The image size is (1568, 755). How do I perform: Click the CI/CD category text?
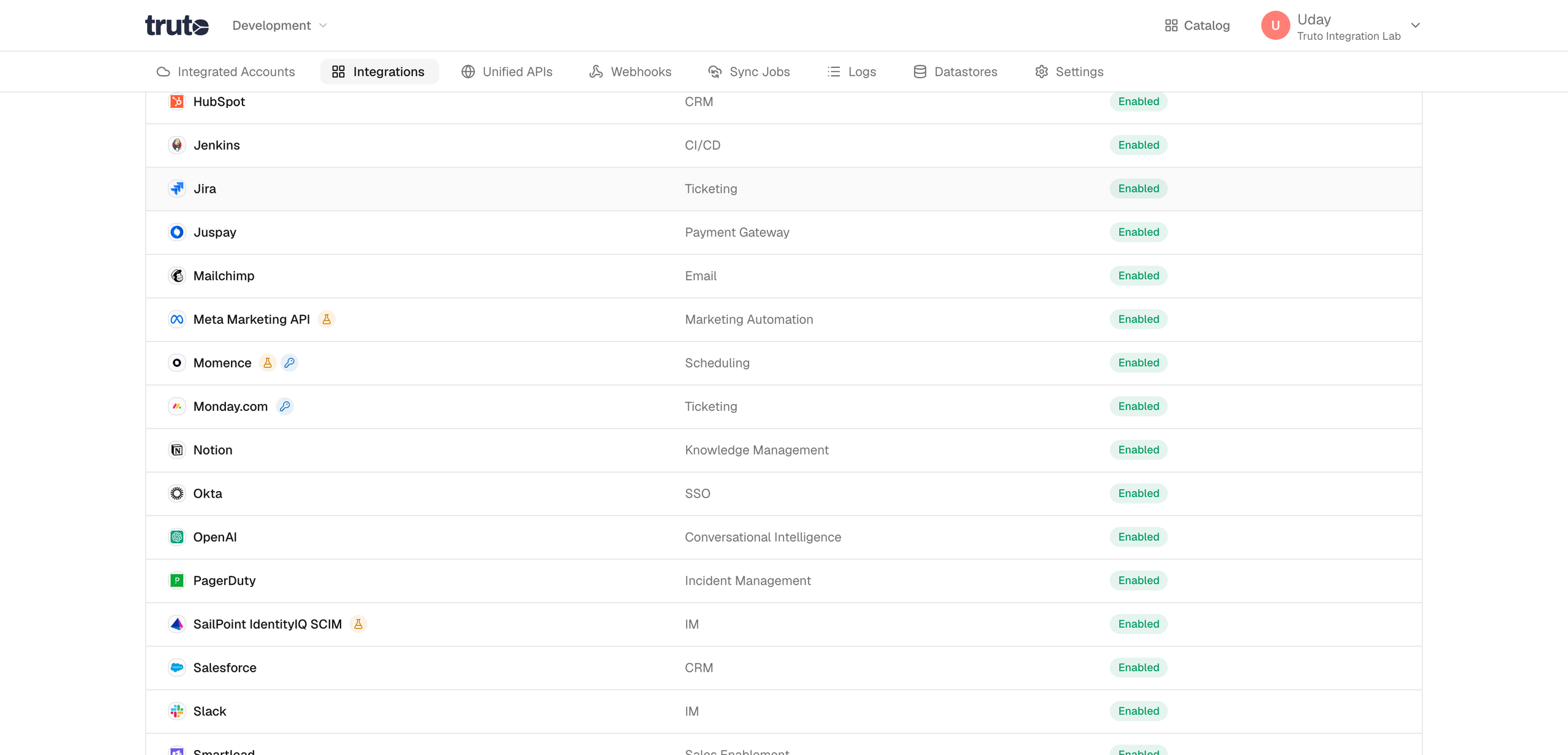pos(703,145)
